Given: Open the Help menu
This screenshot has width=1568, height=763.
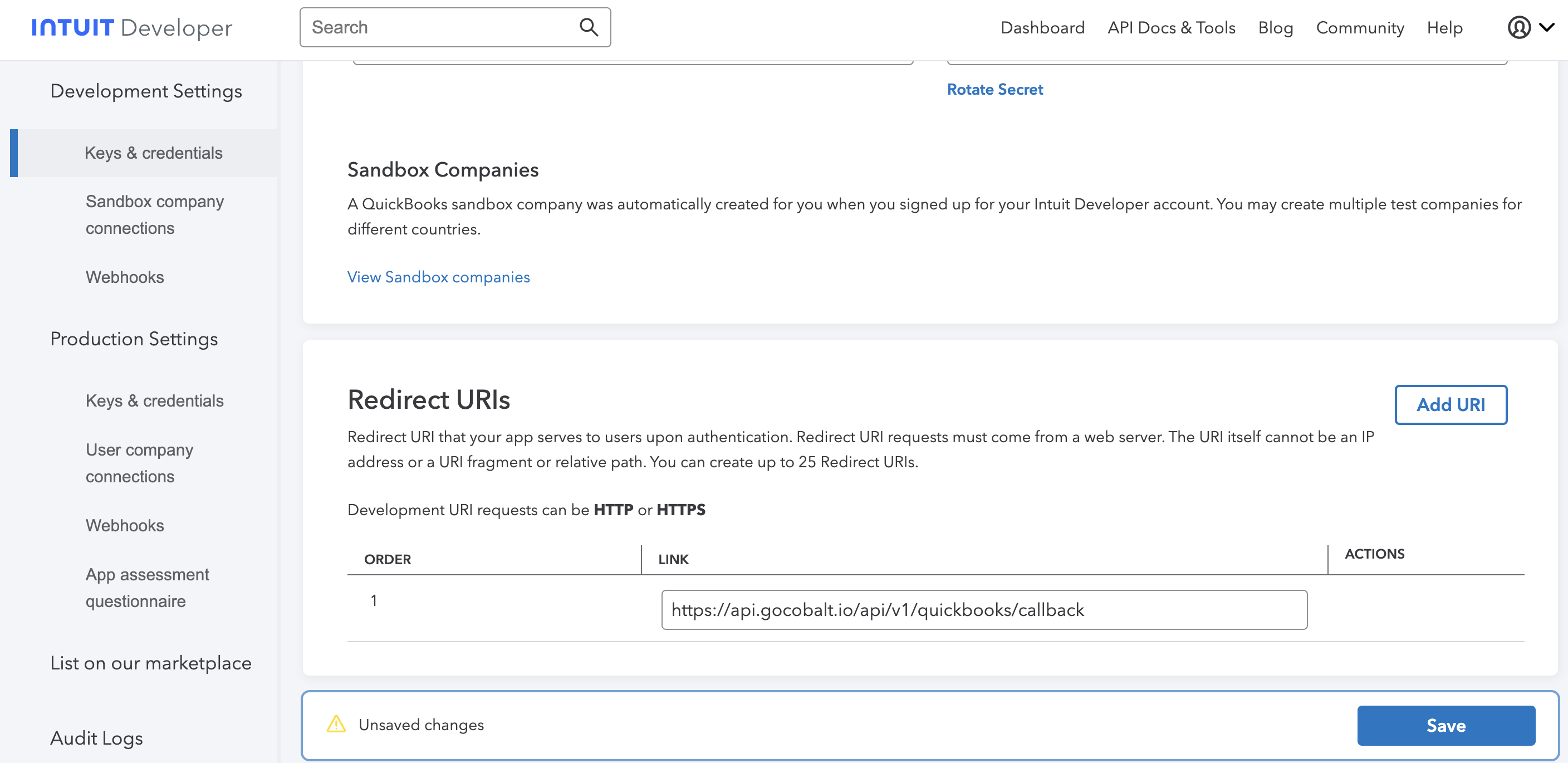Looking at the screenshot, I should (1445, 27).
